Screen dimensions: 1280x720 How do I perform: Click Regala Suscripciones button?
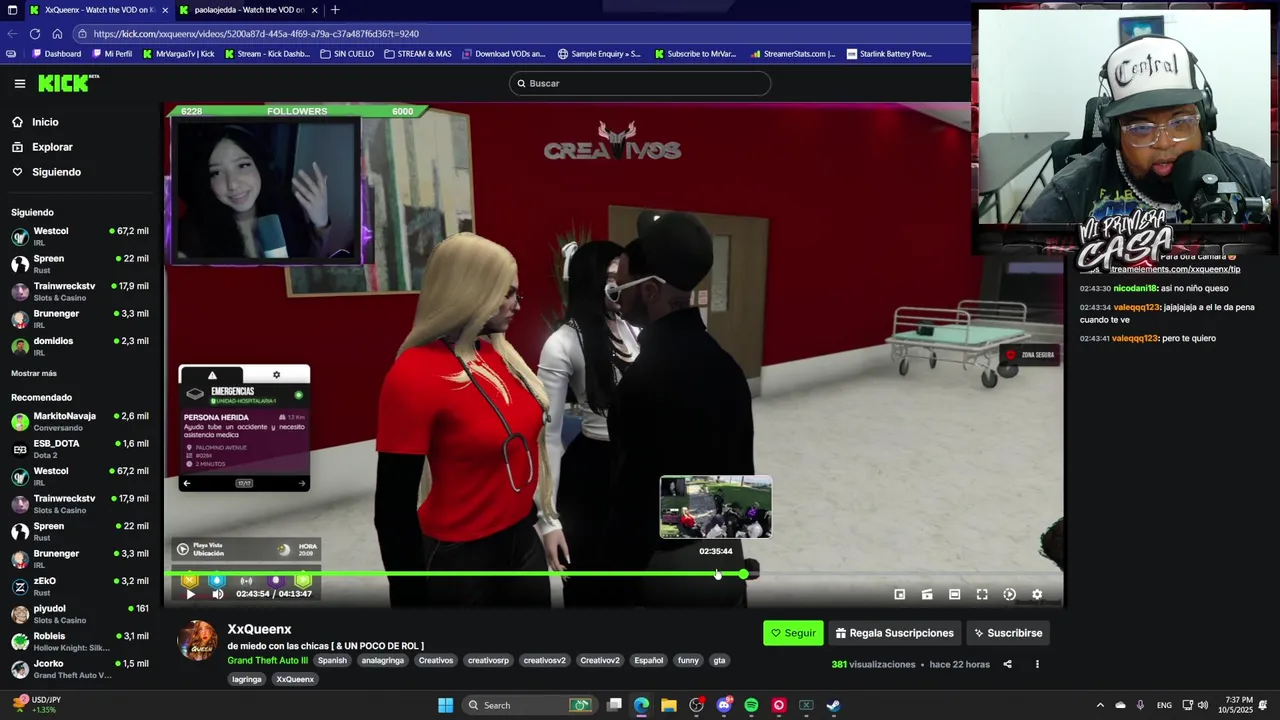coord(894,633)
